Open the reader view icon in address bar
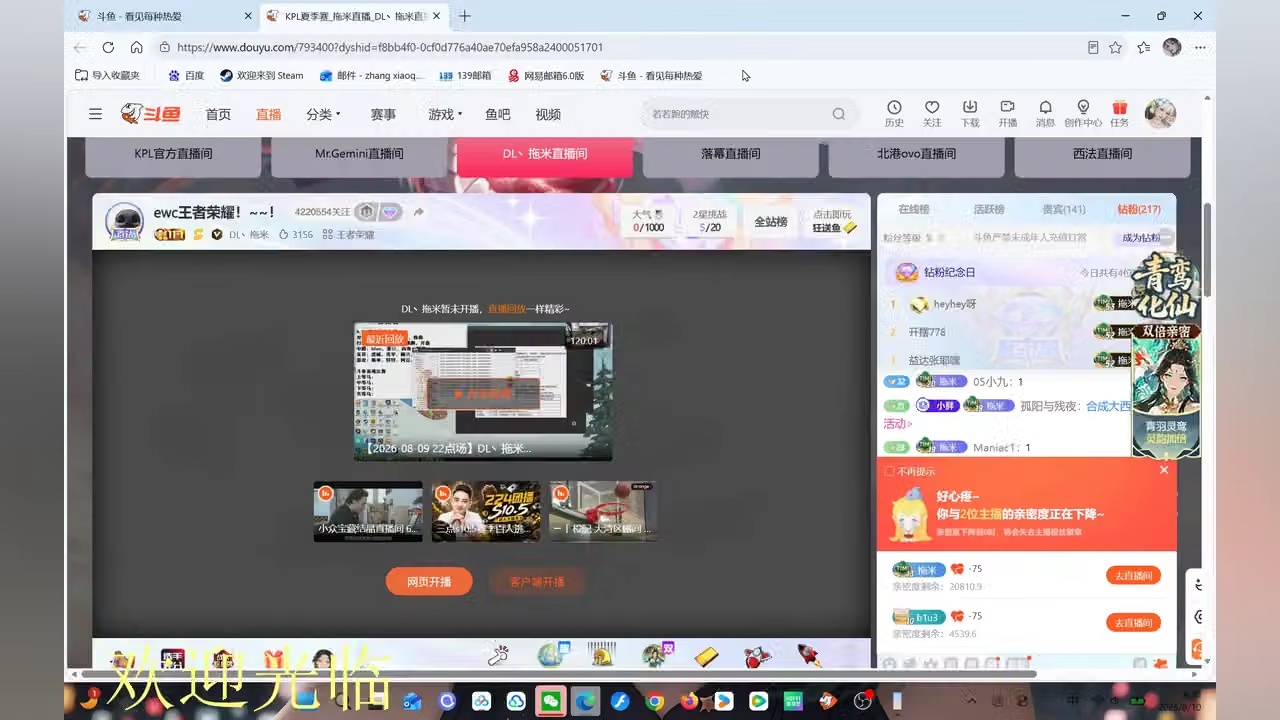This screenshot has width=1280, height=720. click(x=1093, y=47)
